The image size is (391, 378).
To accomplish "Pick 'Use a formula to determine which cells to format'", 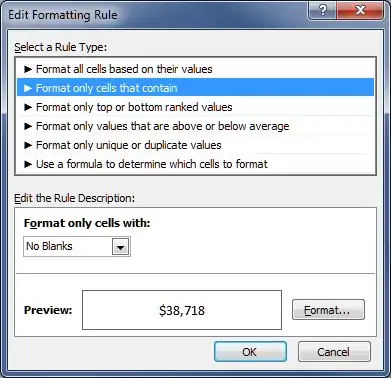I will tap(195, 164).
